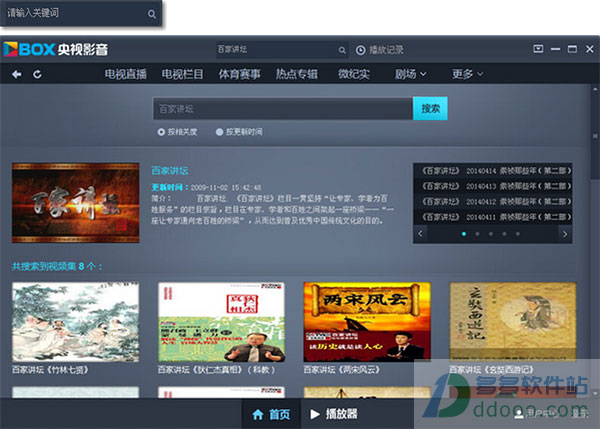
Task: Click the 百家讲坛《狄仁杰真相》 caption
Action: (217, 370)
